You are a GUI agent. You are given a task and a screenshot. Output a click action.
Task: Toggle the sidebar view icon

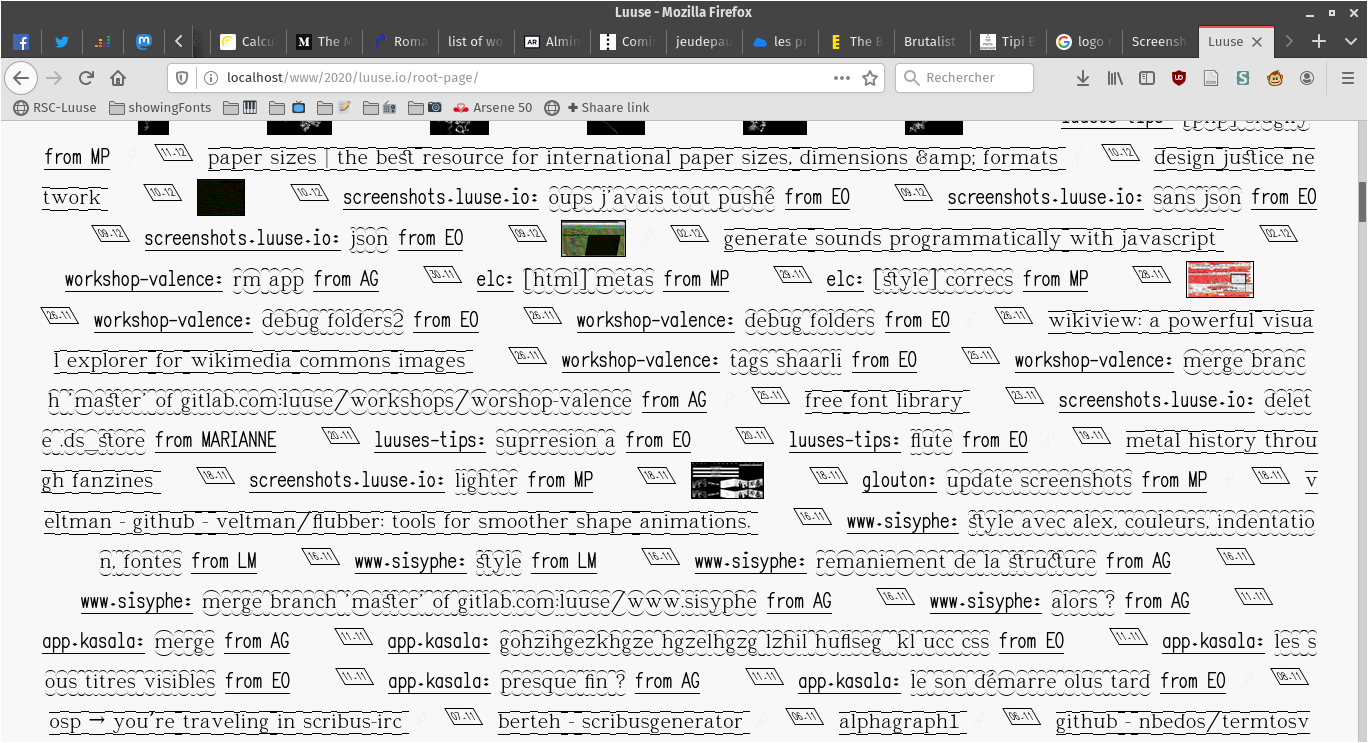click(1147, 78)
